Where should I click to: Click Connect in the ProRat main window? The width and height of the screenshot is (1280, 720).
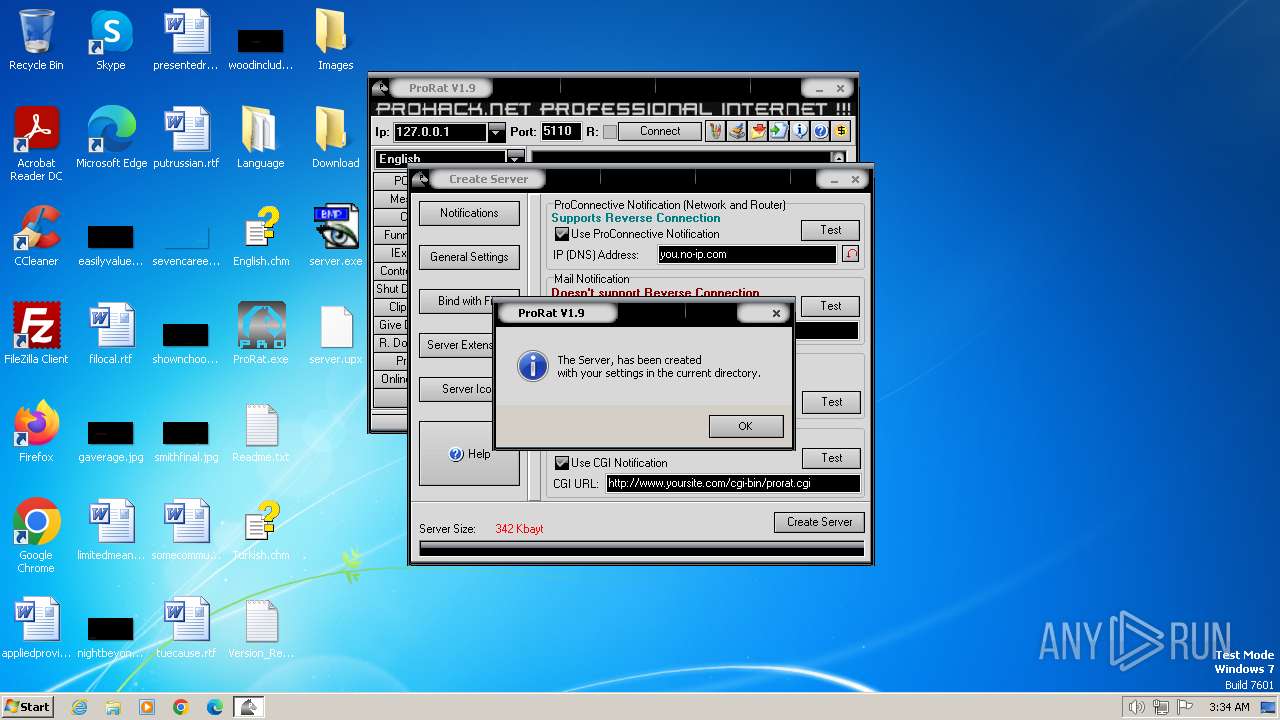pyautogui.click(x=660, y=132)
